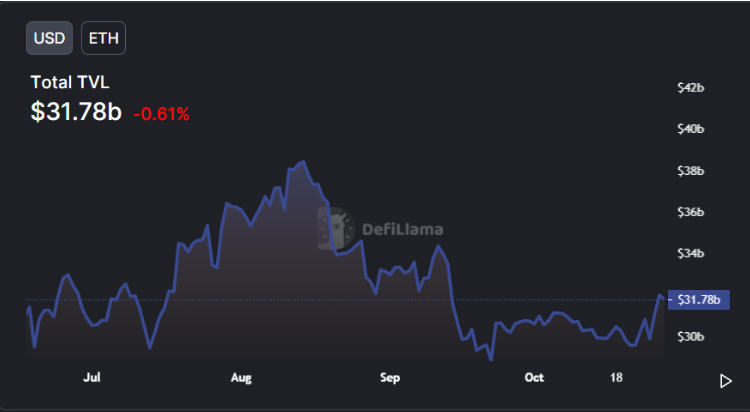Click the $42b y-axis label
This screenshot has height=412, width=750.
[691, 88]
